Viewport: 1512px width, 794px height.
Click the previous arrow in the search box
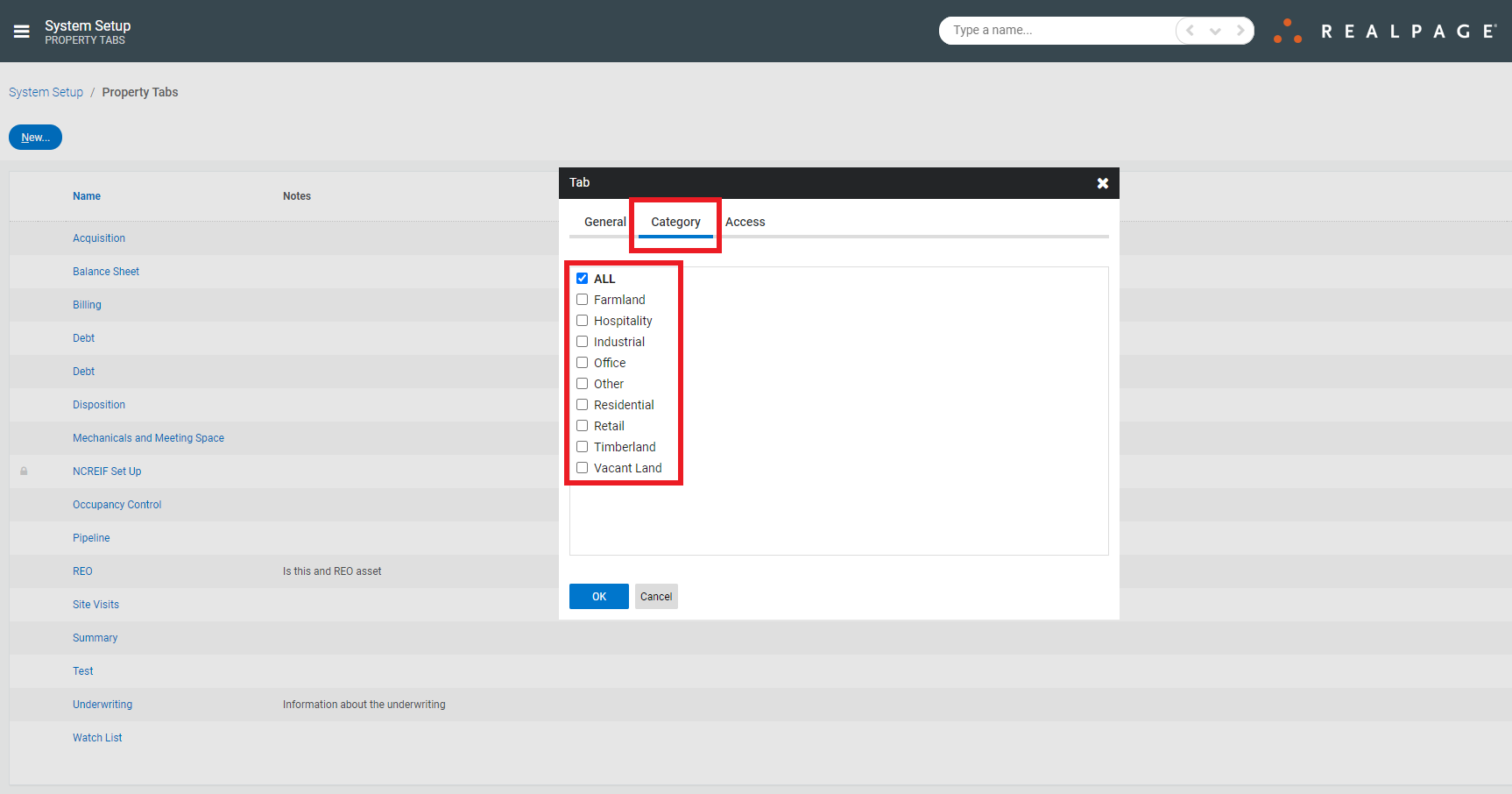click(1190, 31)
